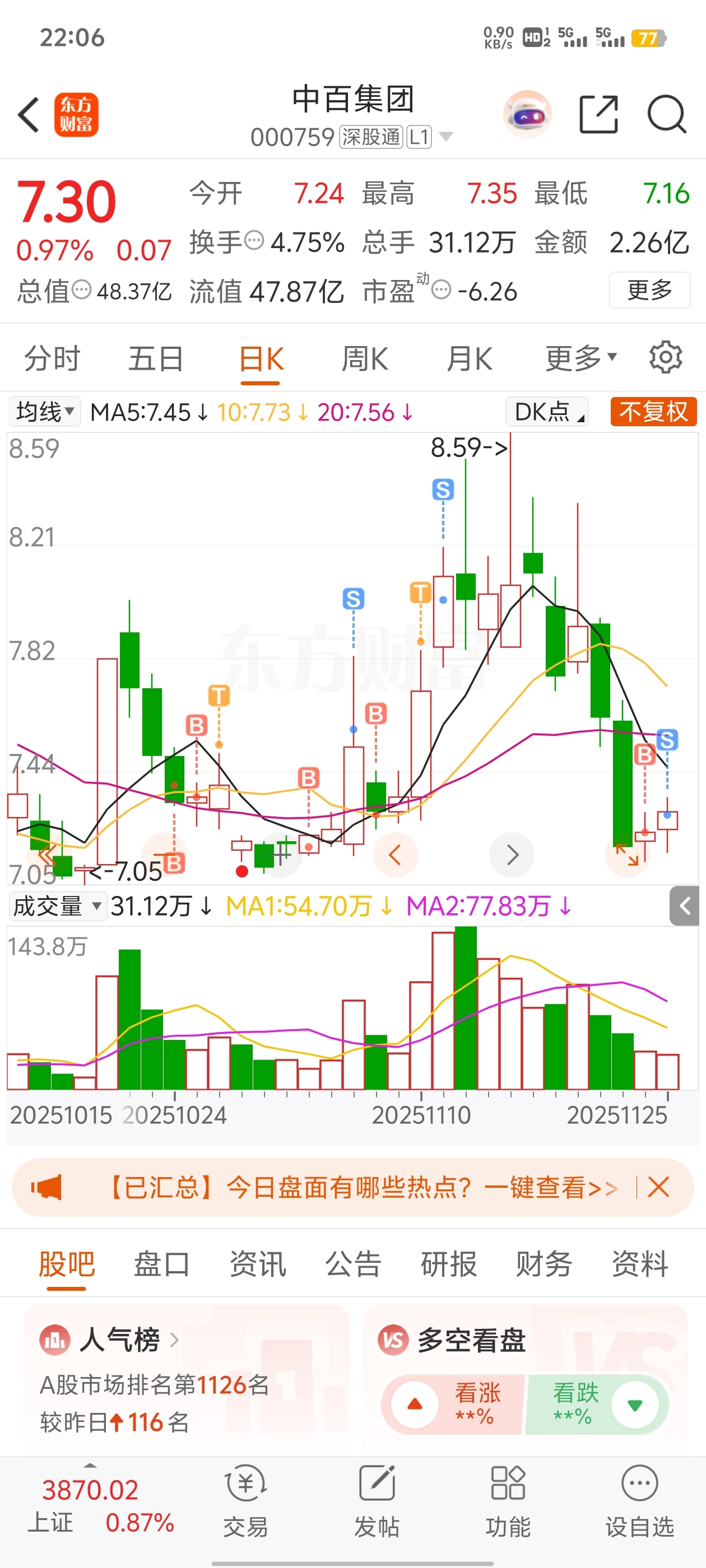Move chart right with gray arrow
This screenshot has height=1568, width=706.
point(512,855)
